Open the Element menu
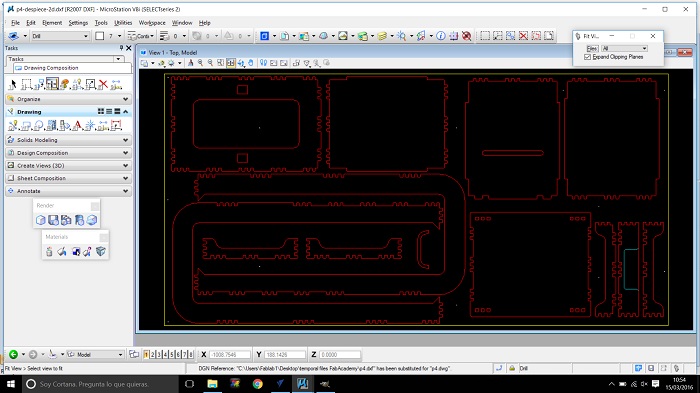Viewport: 700px width, 393px height. coord(52,23)
